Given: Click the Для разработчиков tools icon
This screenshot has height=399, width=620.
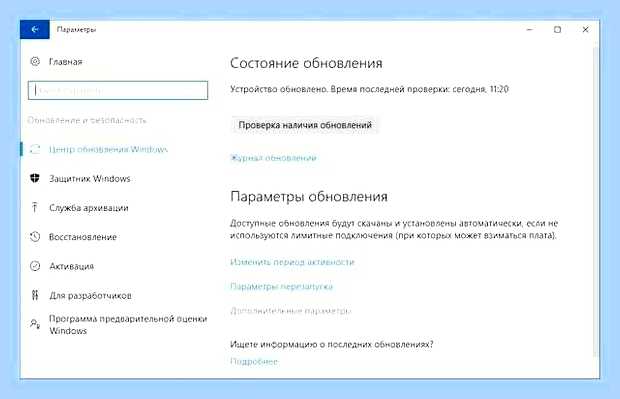Looking at the screenshot, I should pos(35,295).
